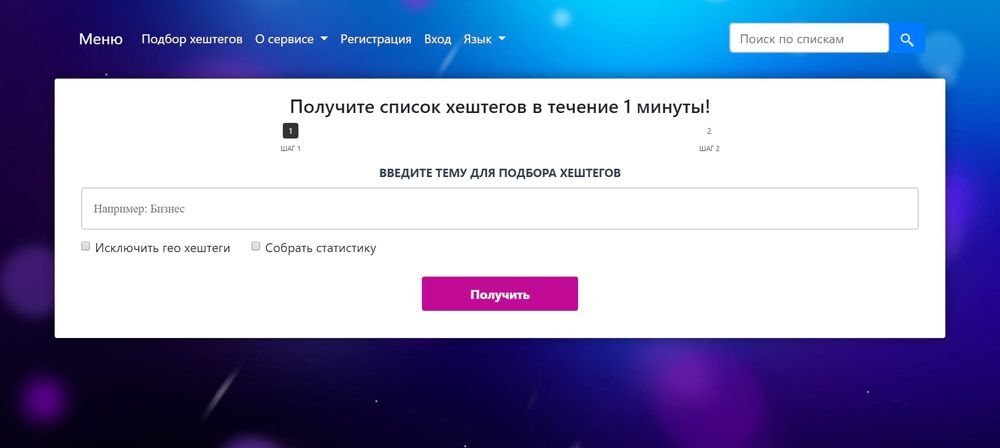
Task: Open the Вход login link
Action: point(438,39)
